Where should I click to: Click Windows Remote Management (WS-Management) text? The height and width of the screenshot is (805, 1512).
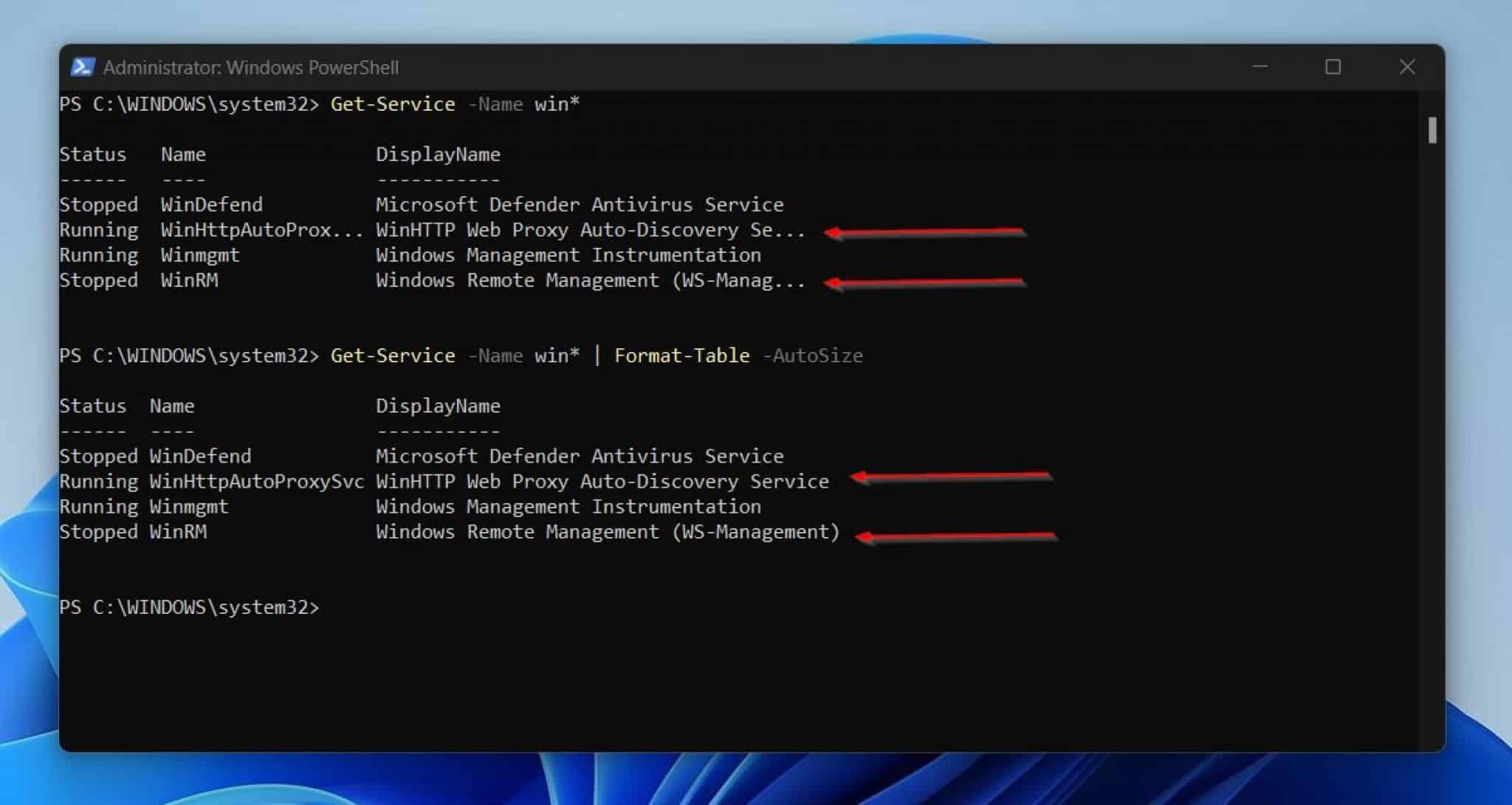608,532
